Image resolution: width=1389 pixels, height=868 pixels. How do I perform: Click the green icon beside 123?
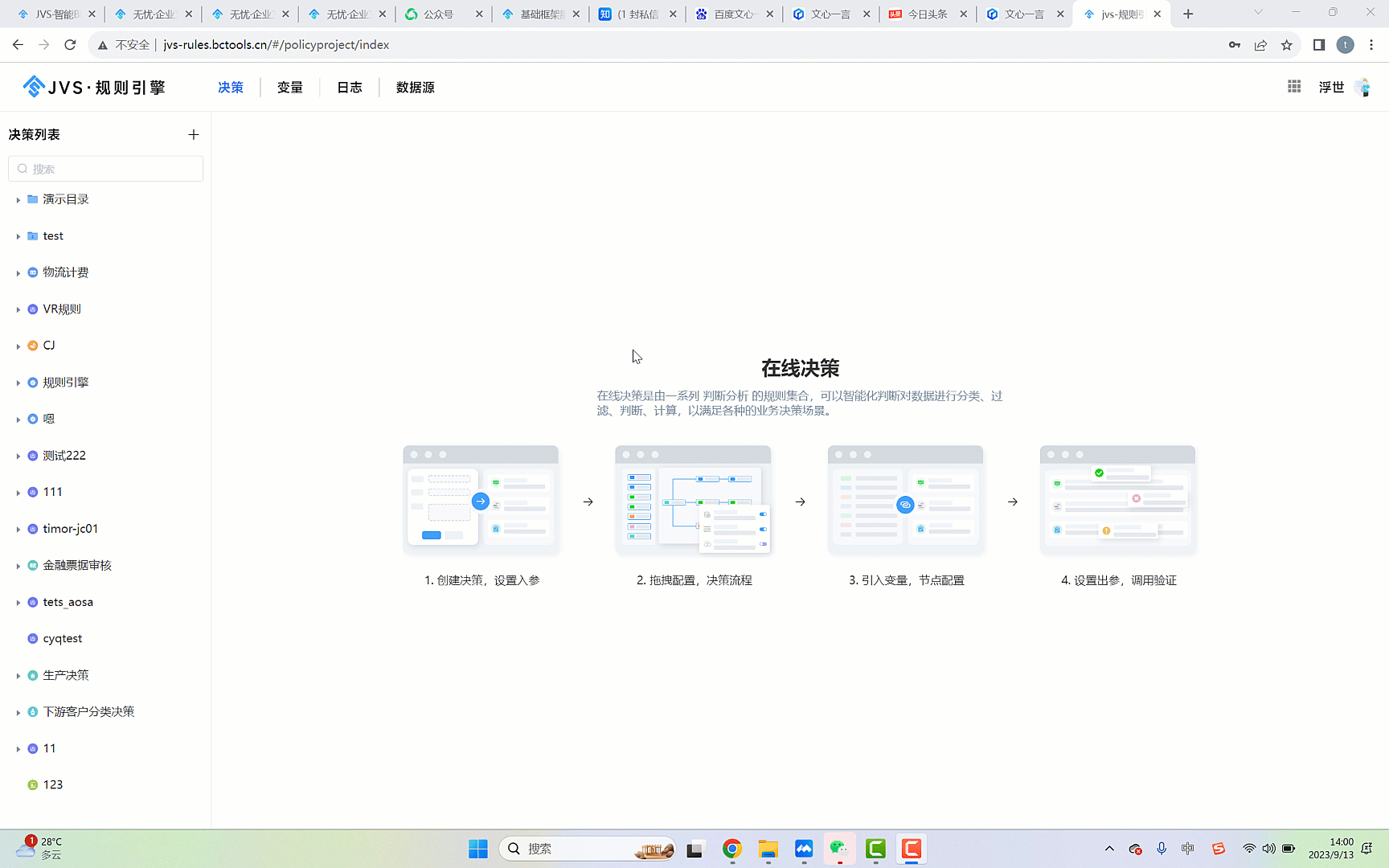pyautogui.click(x=33, y=785)
